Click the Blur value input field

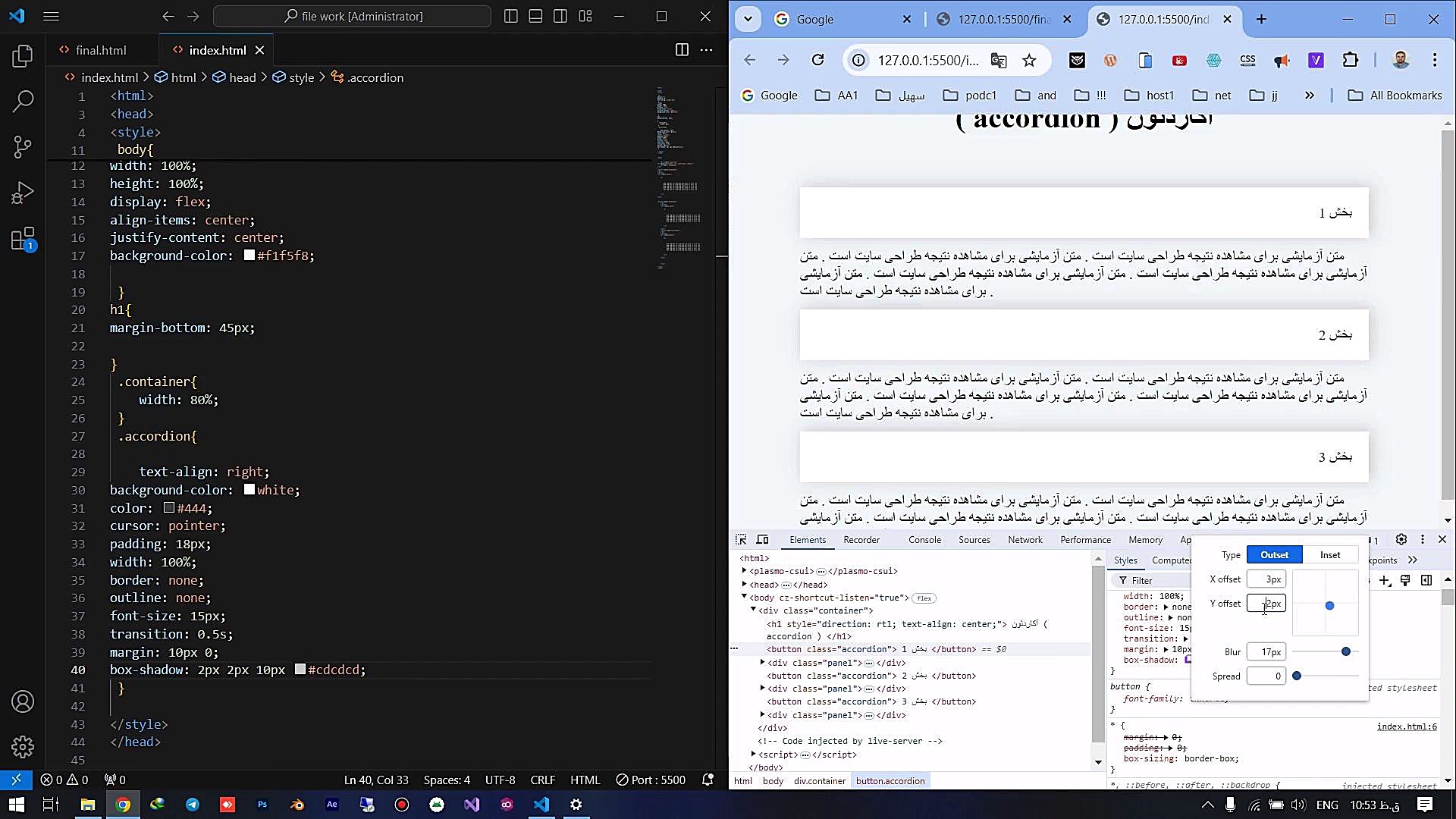click(1266, 651)
